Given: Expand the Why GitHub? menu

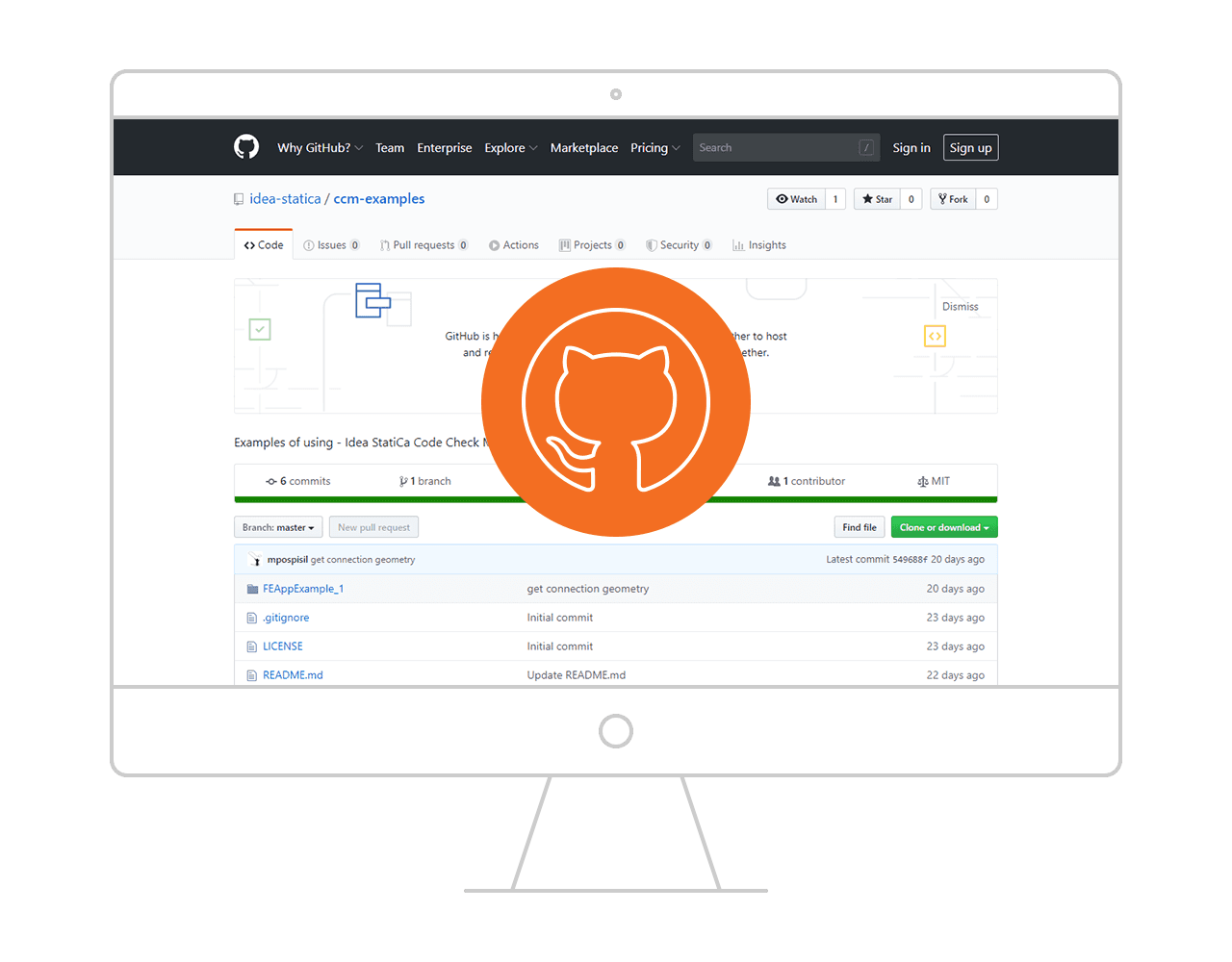Looking at the screenshot, I should pyautogui.click(x=320, y=147).
